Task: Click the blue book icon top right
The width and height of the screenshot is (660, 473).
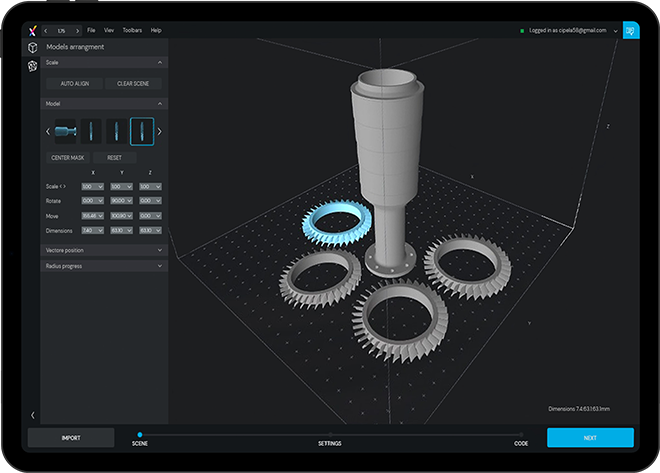Action: click(631, 31)
